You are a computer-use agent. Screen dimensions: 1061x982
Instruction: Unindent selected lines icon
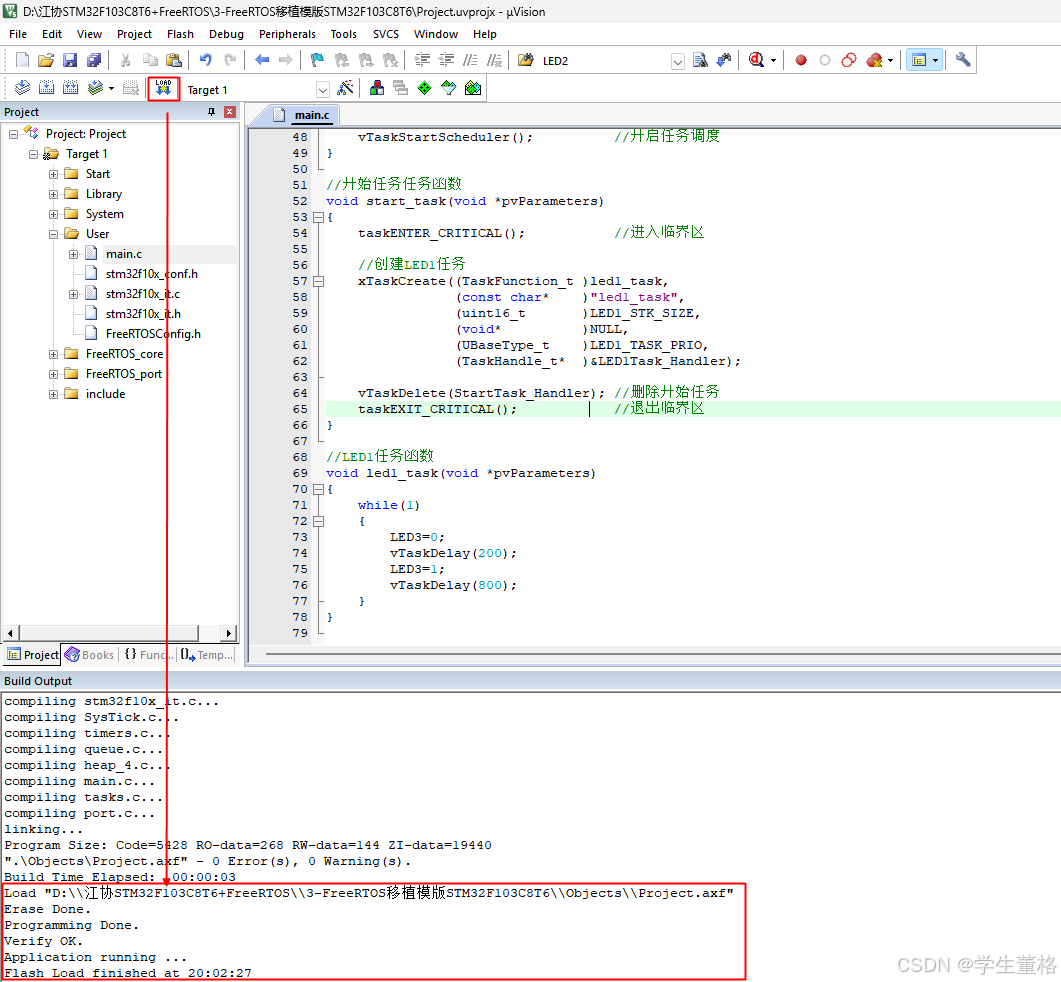pyautogui.click(x=446, y=60)
